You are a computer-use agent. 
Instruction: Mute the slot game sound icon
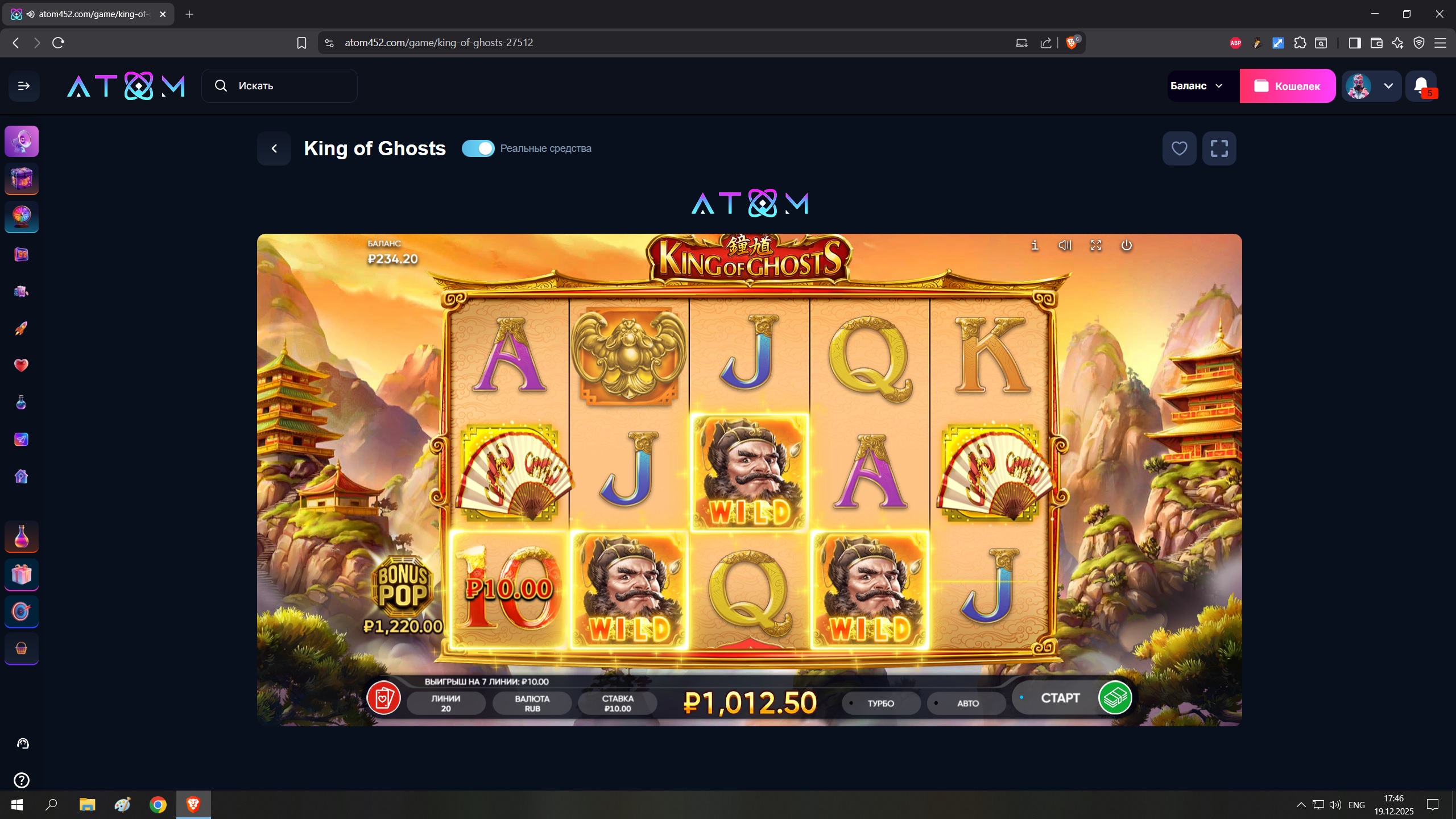click(x=1065, y=245)
